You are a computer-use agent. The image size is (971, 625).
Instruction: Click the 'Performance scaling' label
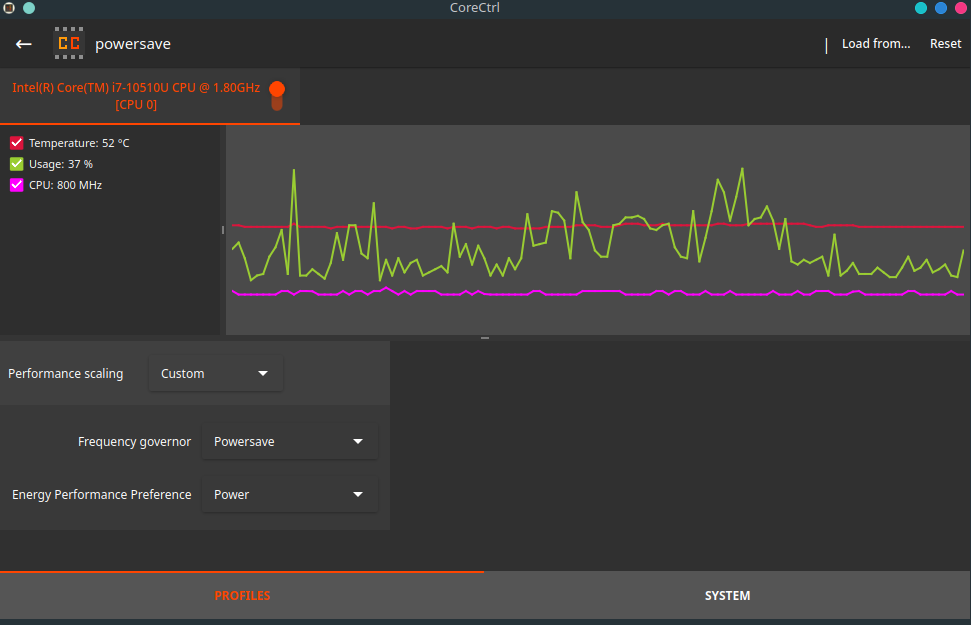[x=66, y=374]
